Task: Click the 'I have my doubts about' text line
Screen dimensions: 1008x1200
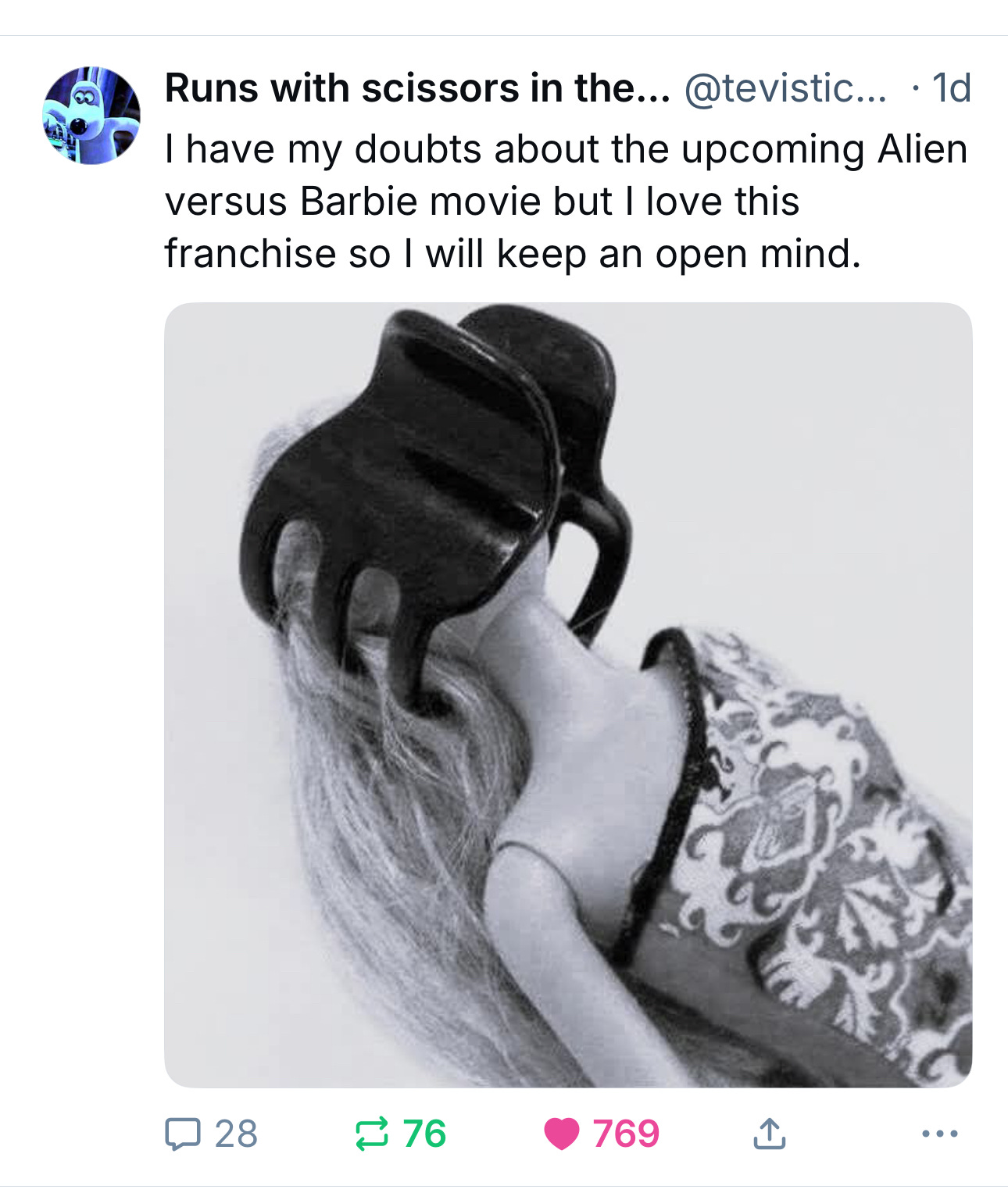Action: coord(567,148)
